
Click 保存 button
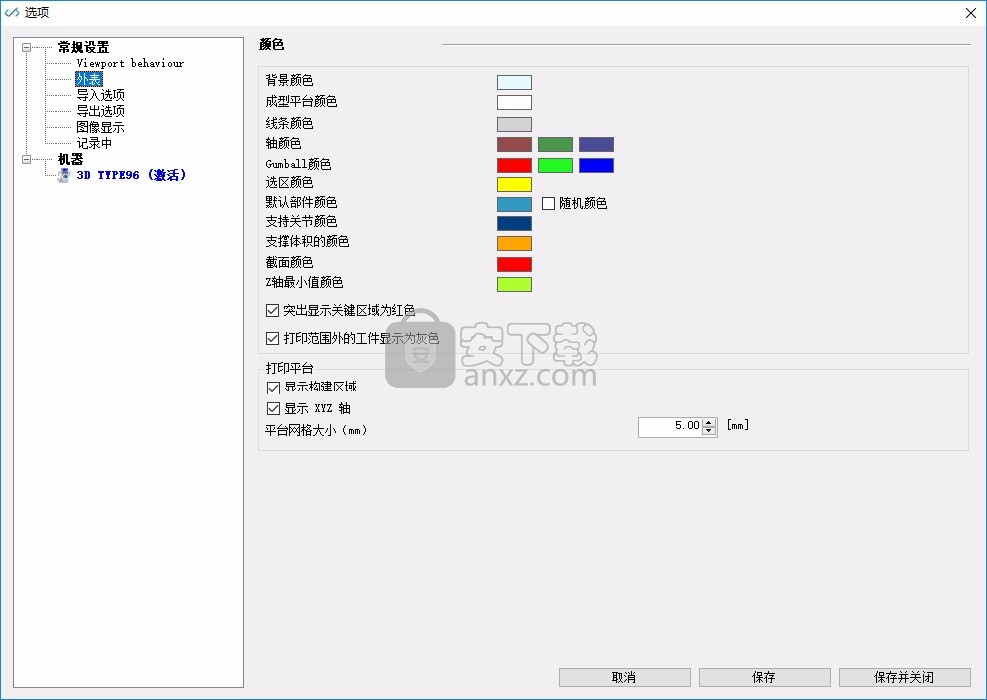(x=764, y=677)
